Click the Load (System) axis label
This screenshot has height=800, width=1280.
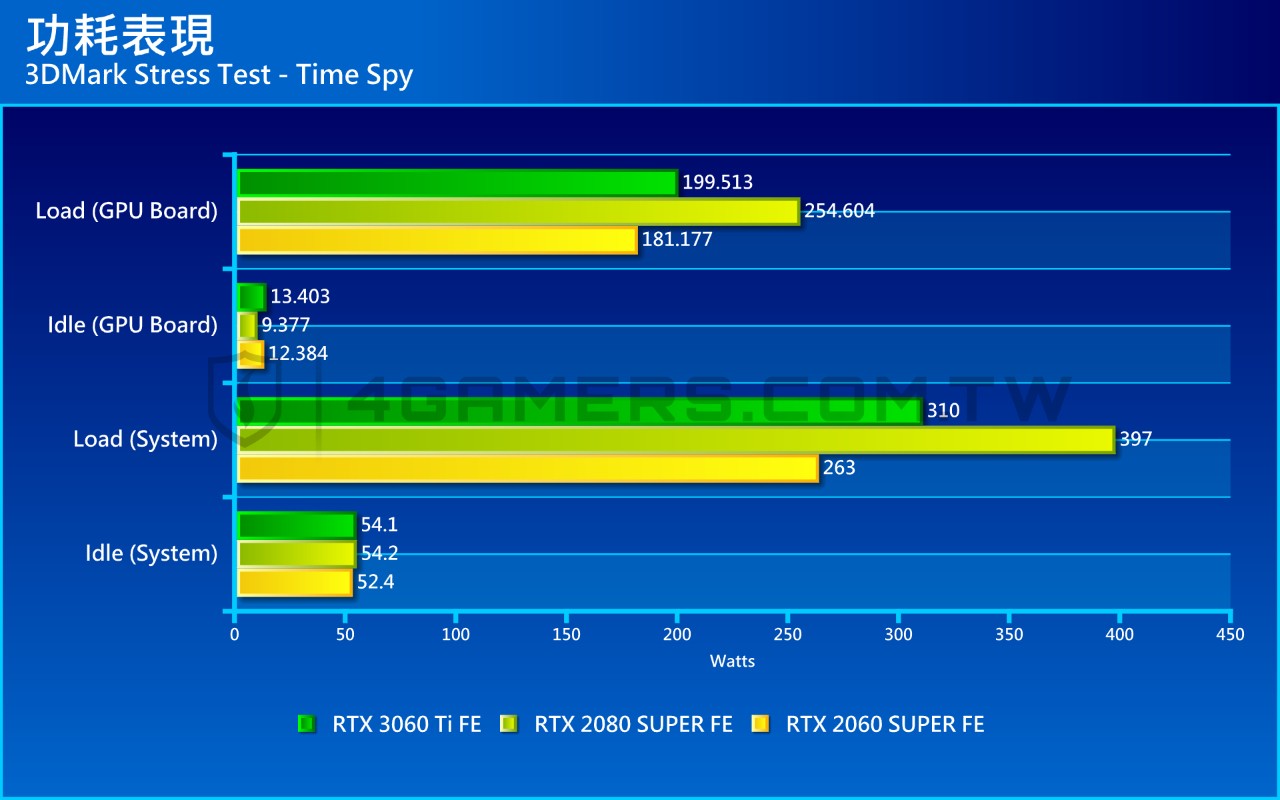pyautogui.click(x=145, y=439)
